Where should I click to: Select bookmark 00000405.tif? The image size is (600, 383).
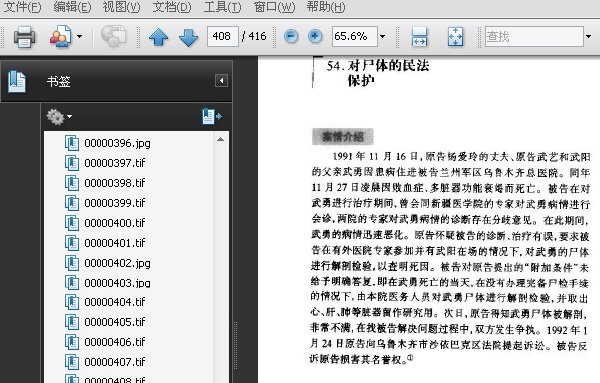pyautogui.click(x=115, y=322)
